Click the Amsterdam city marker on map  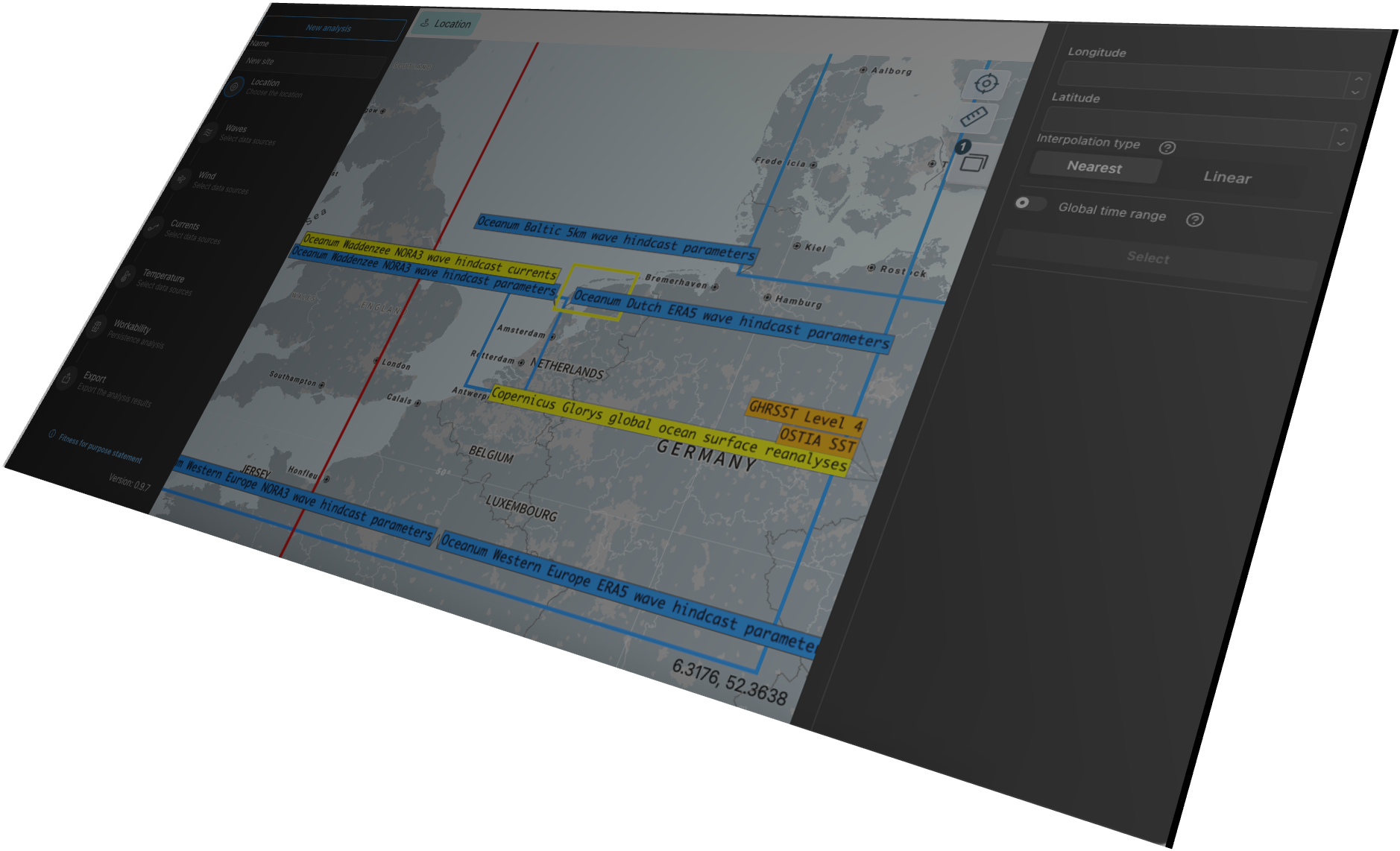point(552,337)
